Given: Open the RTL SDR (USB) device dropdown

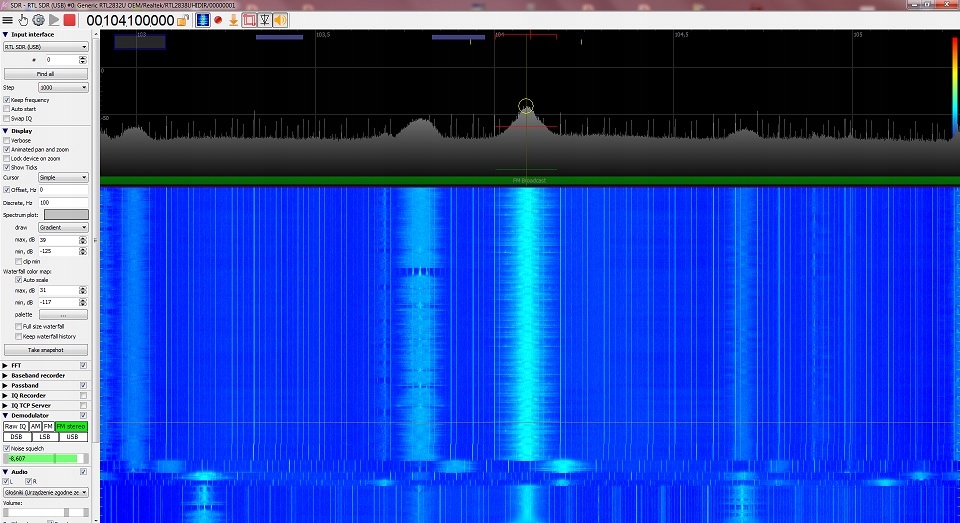Looking at the screenshot, I should [x=45, y=46].
